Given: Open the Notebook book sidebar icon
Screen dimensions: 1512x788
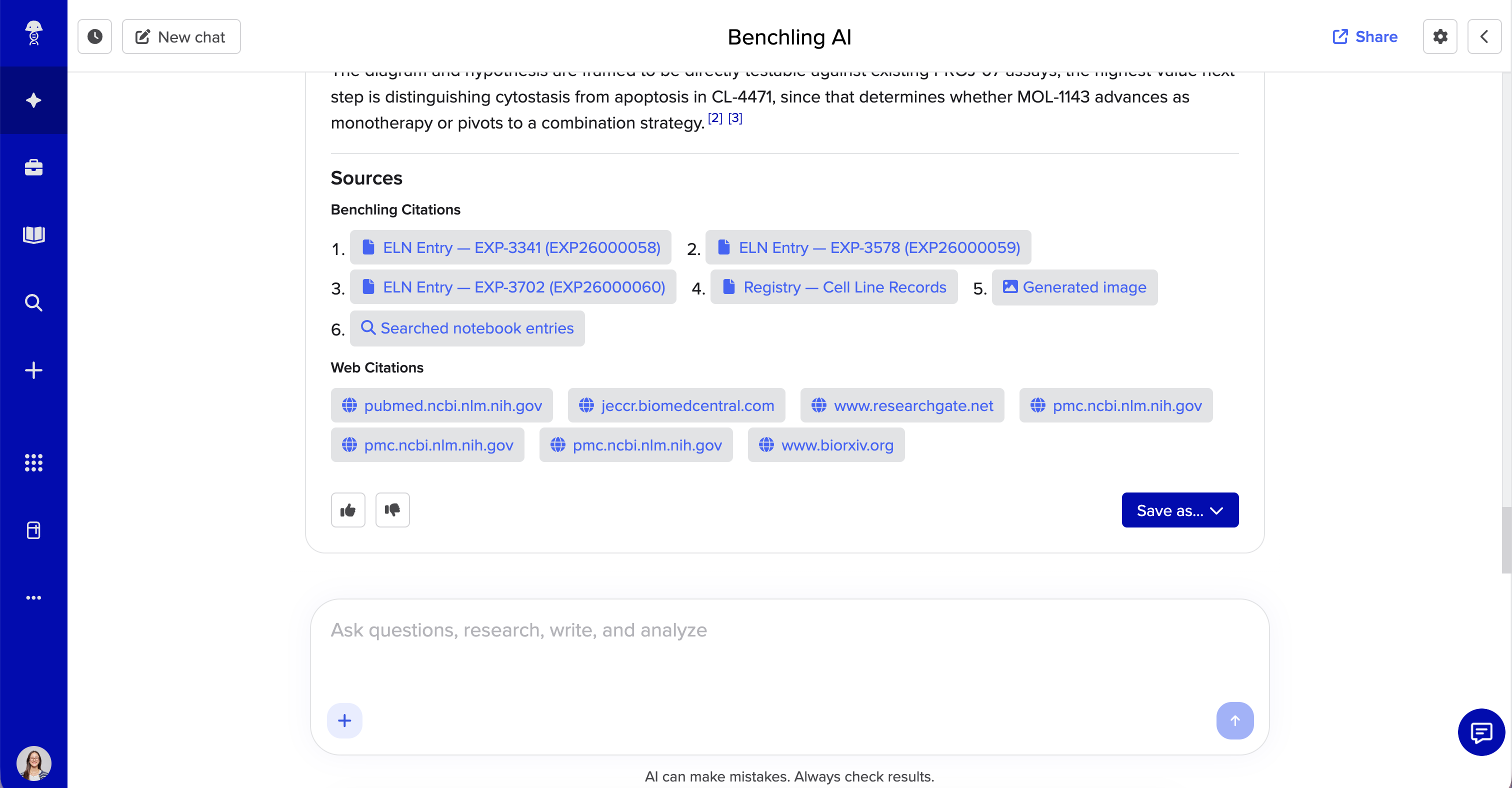Looking at the screenshot, I should (33, 234).
